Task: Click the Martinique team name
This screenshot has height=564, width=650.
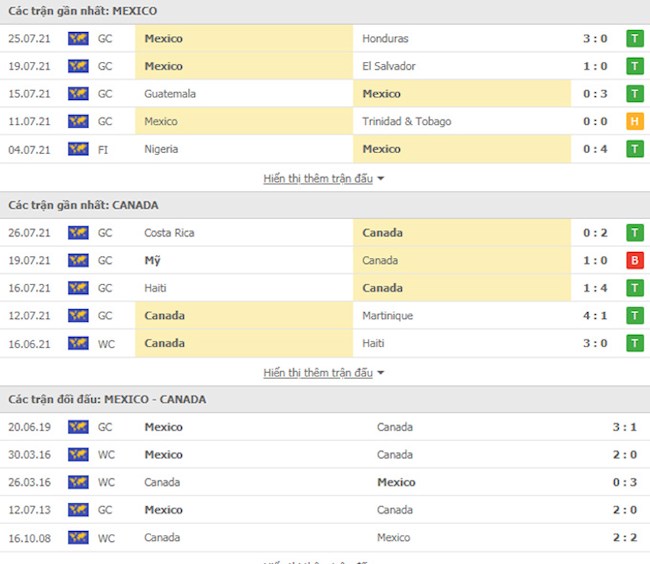Action: 388,316
